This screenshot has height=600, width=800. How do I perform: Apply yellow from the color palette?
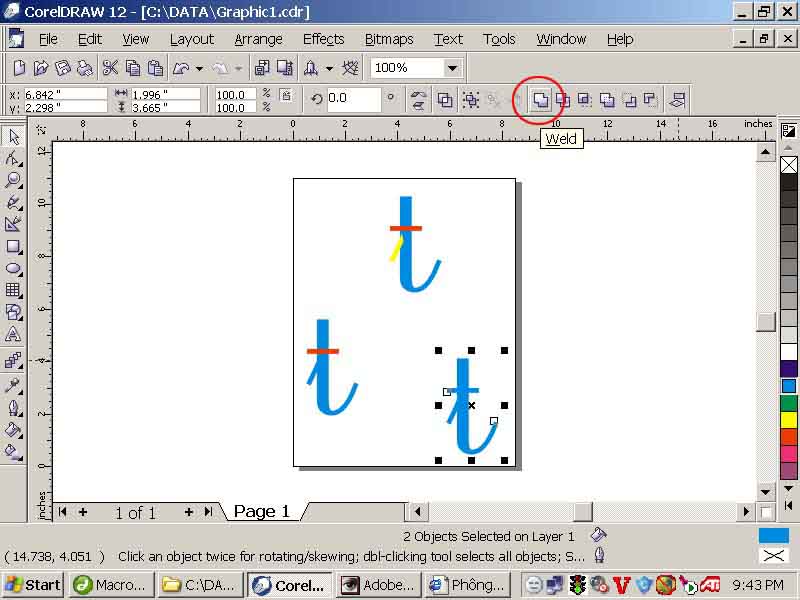click(x=789, y=420)
